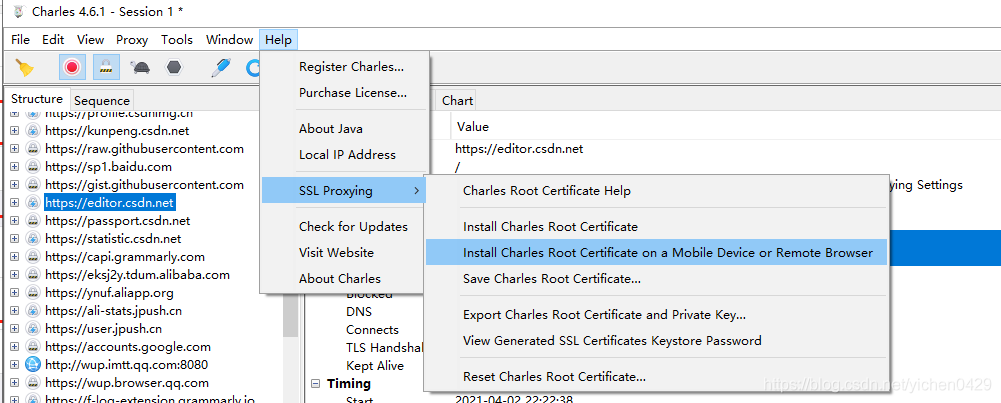
Task: Select Visit Website entry
Action: click(x=345, y=252)
